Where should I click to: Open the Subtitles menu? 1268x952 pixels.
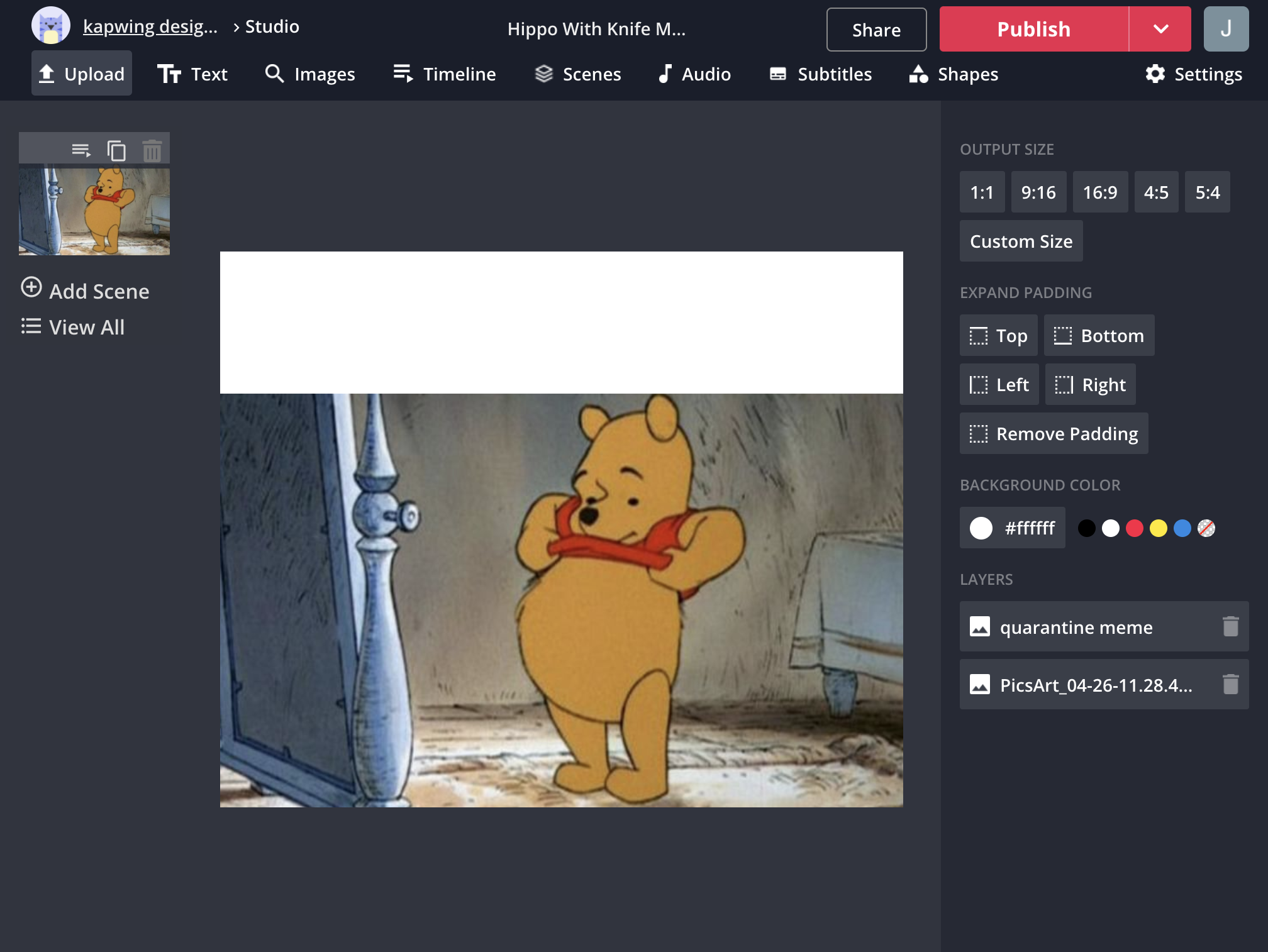tap(821, 74)
